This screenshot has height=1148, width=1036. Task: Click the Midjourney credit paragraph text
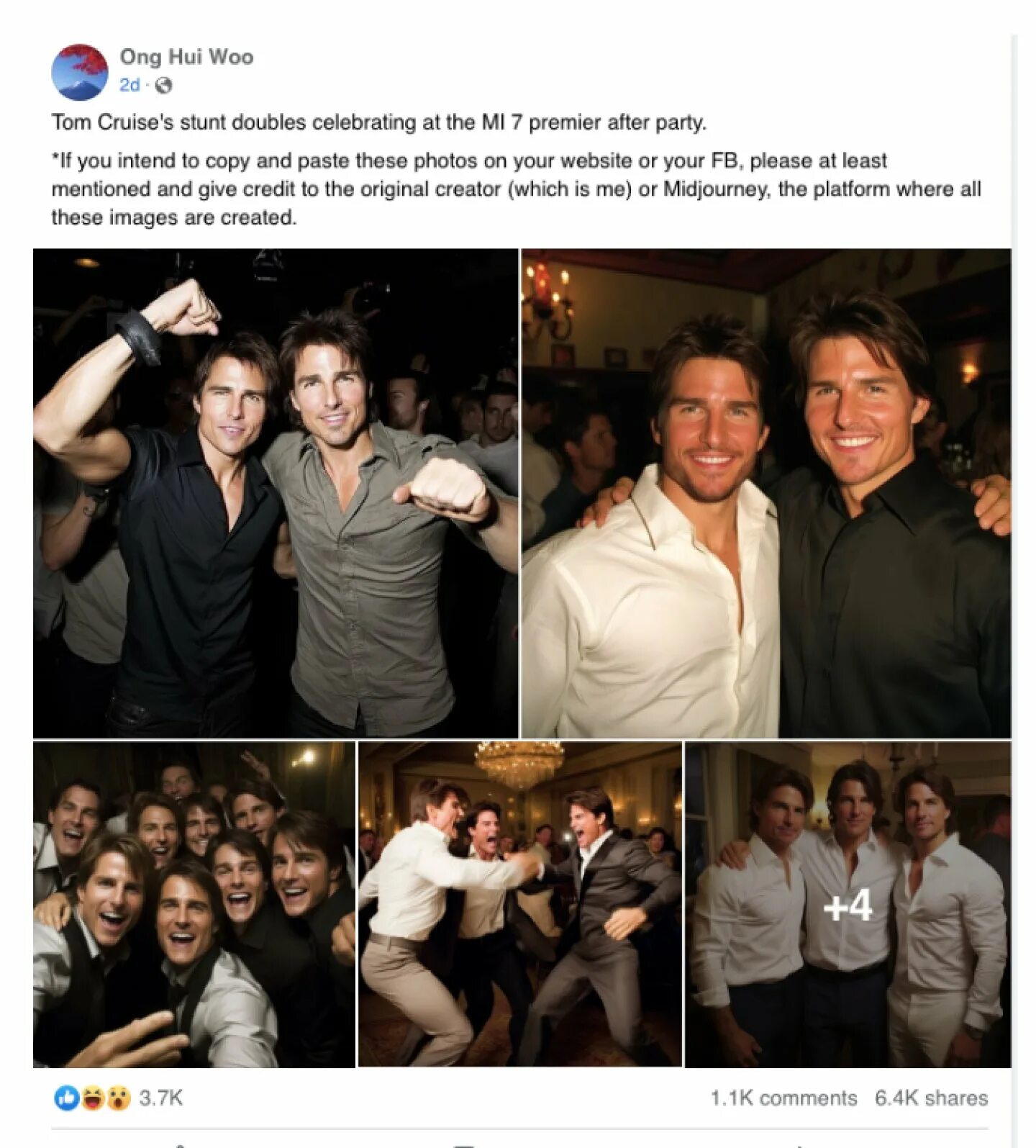pos(516,189)
